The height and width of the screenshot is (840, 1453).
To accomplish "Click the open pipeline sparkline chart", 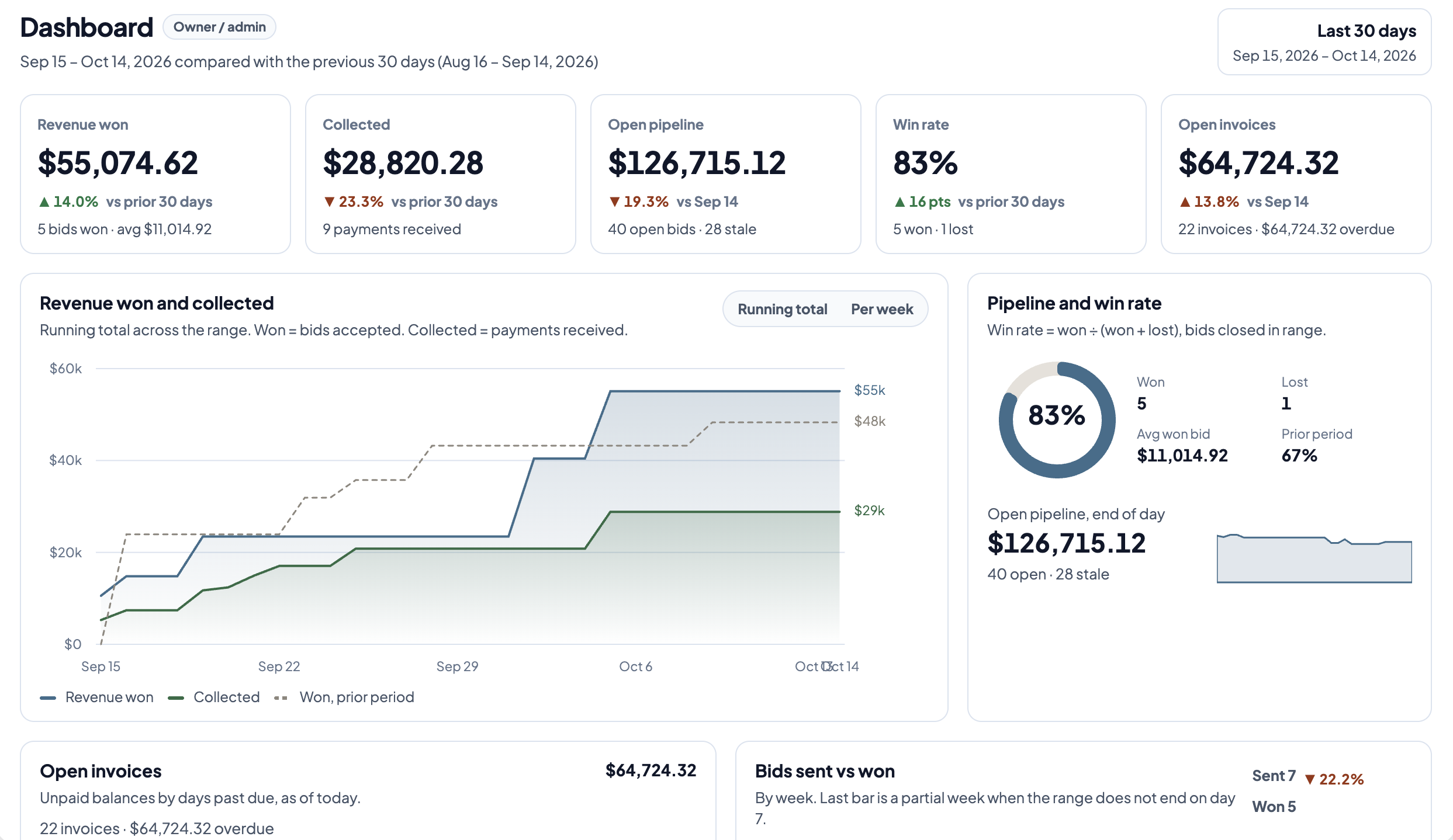I will (1314, 558).
